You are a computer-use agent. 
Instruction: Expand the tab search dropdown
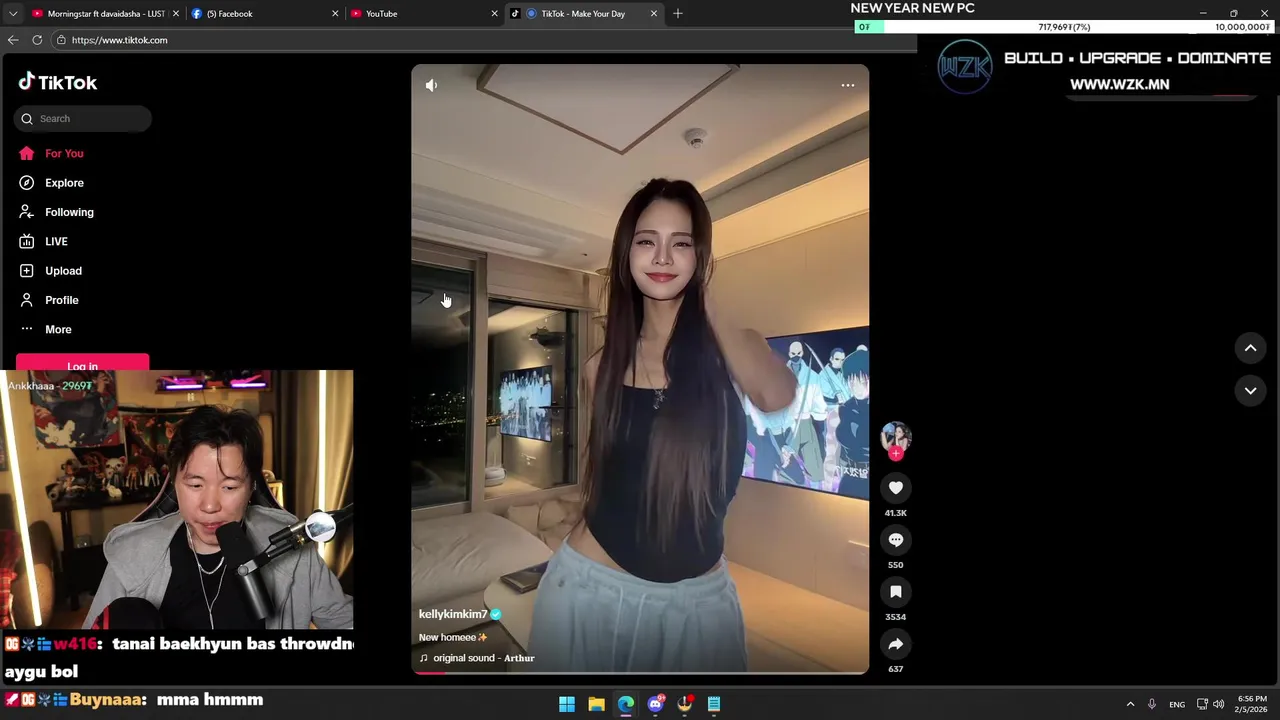click(12, 13)
